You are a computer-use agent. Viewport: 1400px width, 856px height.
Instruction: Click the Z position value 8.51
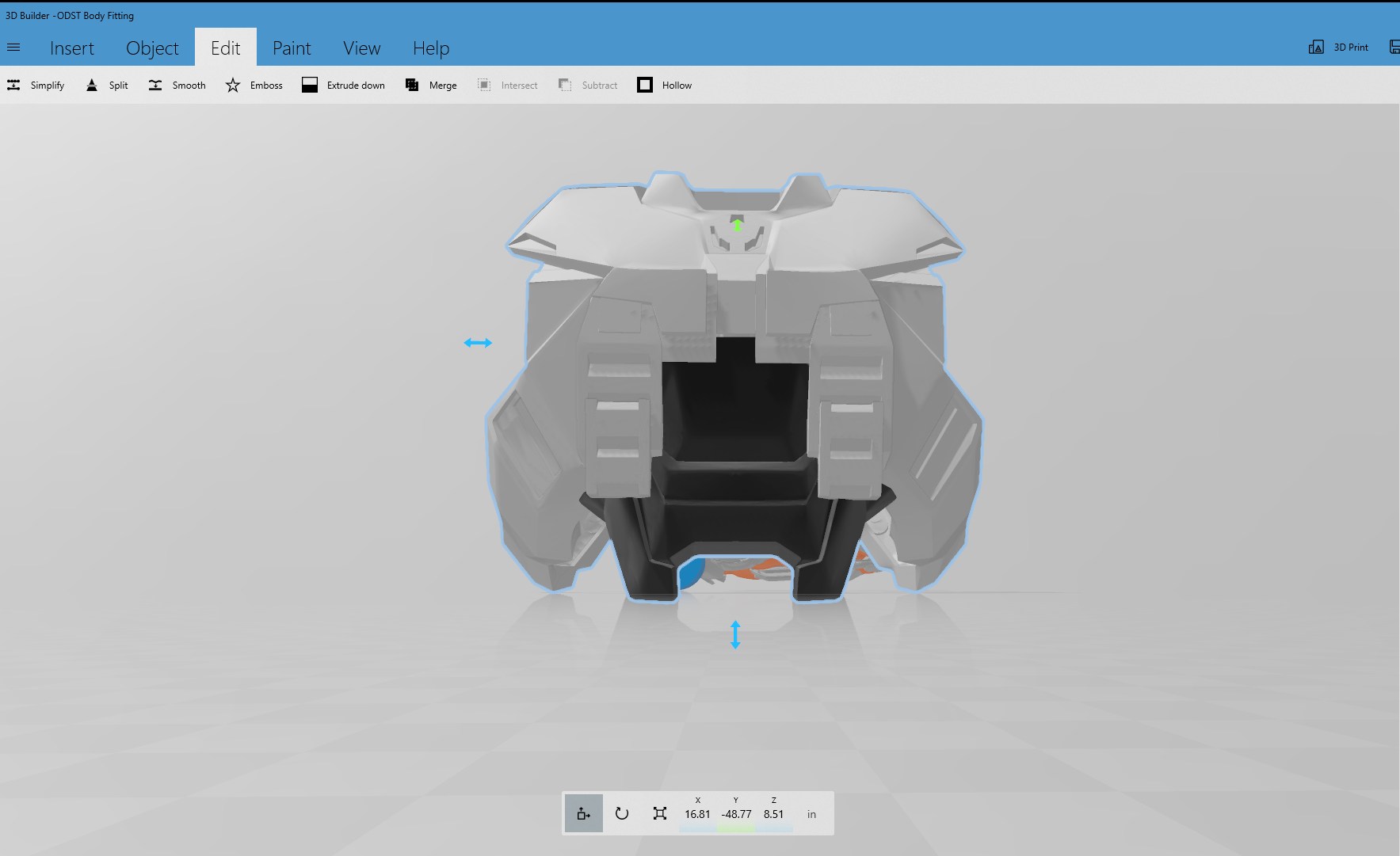pyautogui.click(x=774, y=814)
